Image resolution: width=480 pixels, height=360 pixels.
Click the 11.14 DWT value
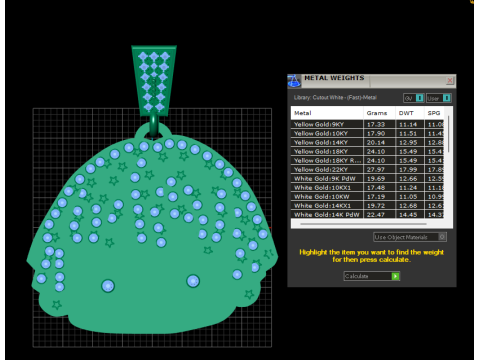pyautogui.click(x=408, y=124)
